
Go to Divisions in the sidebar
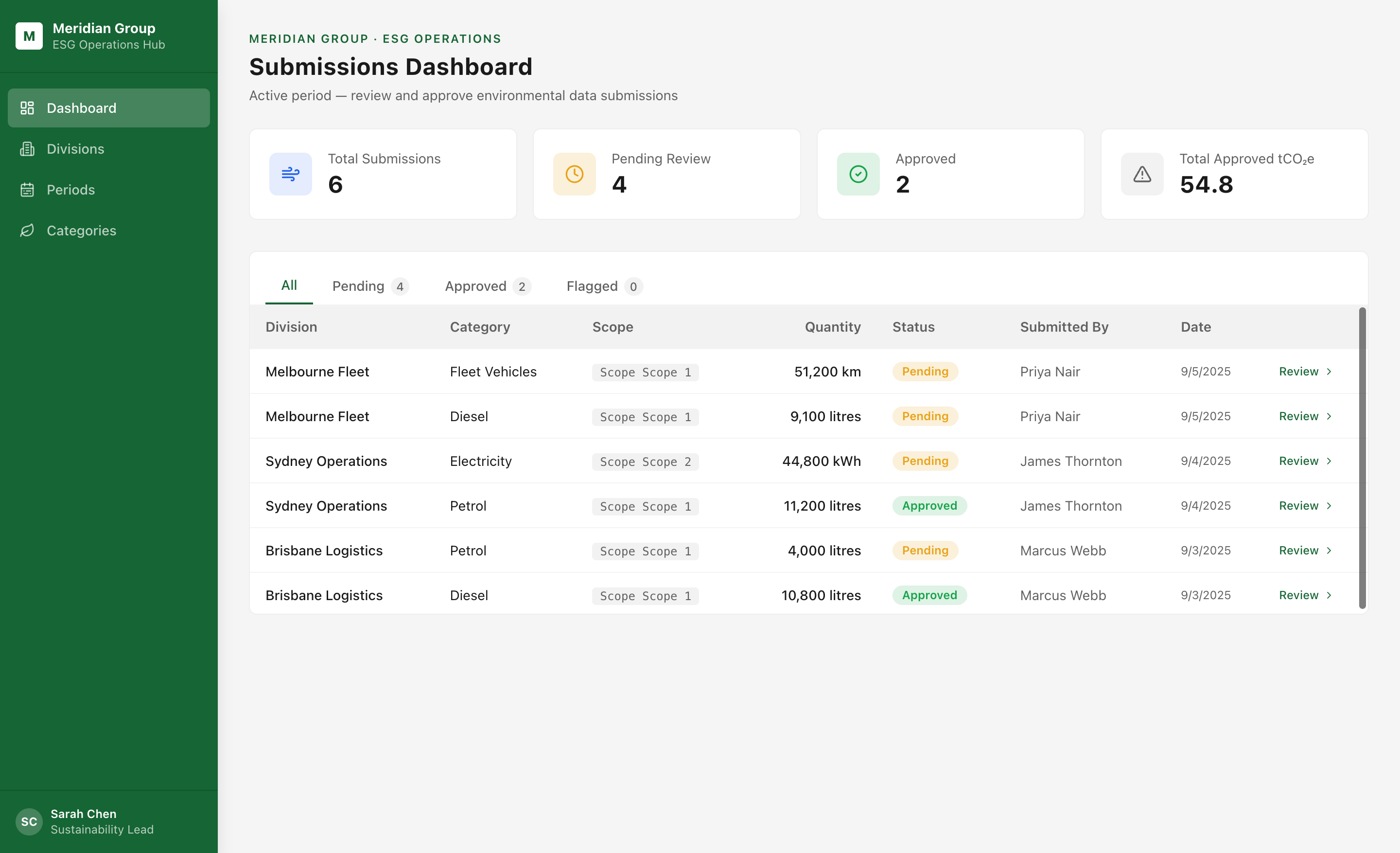pyautogui.click(x=108, y=149)
